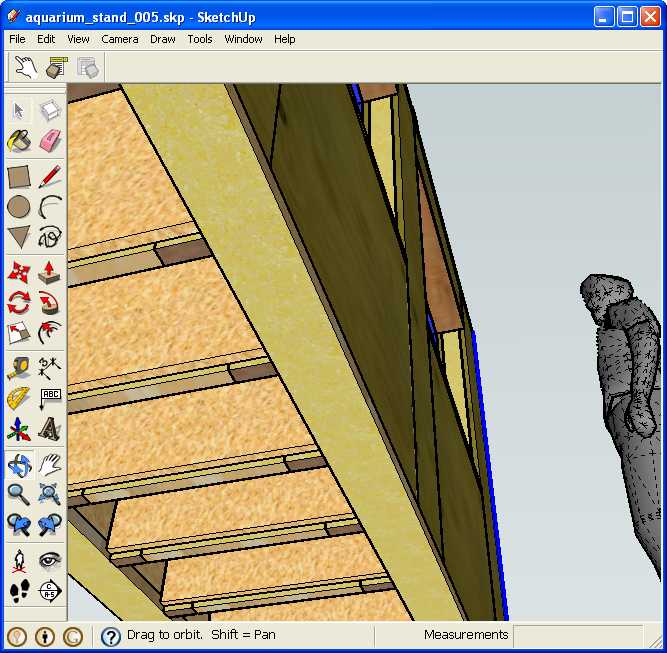Activate the Position Camera tool

[19, 561]
